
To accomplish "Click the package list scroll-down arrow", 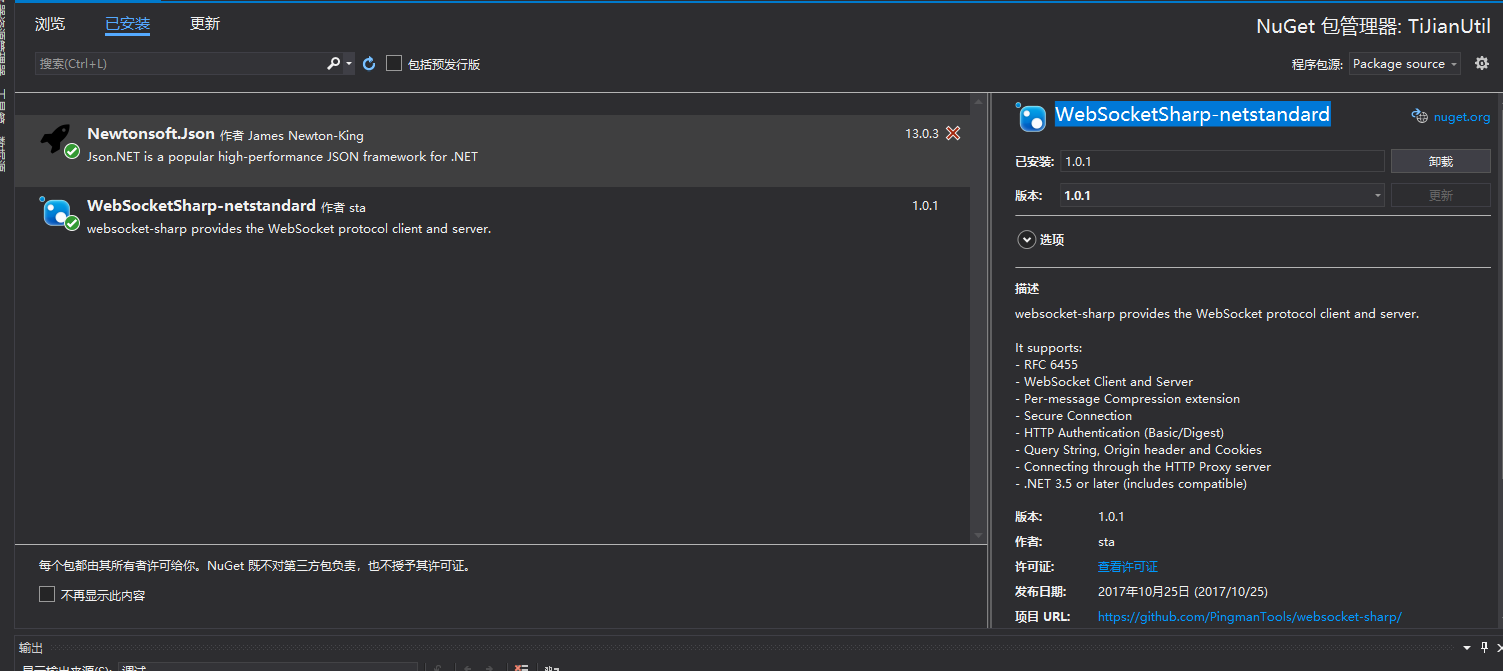I will tap(977, 536).
